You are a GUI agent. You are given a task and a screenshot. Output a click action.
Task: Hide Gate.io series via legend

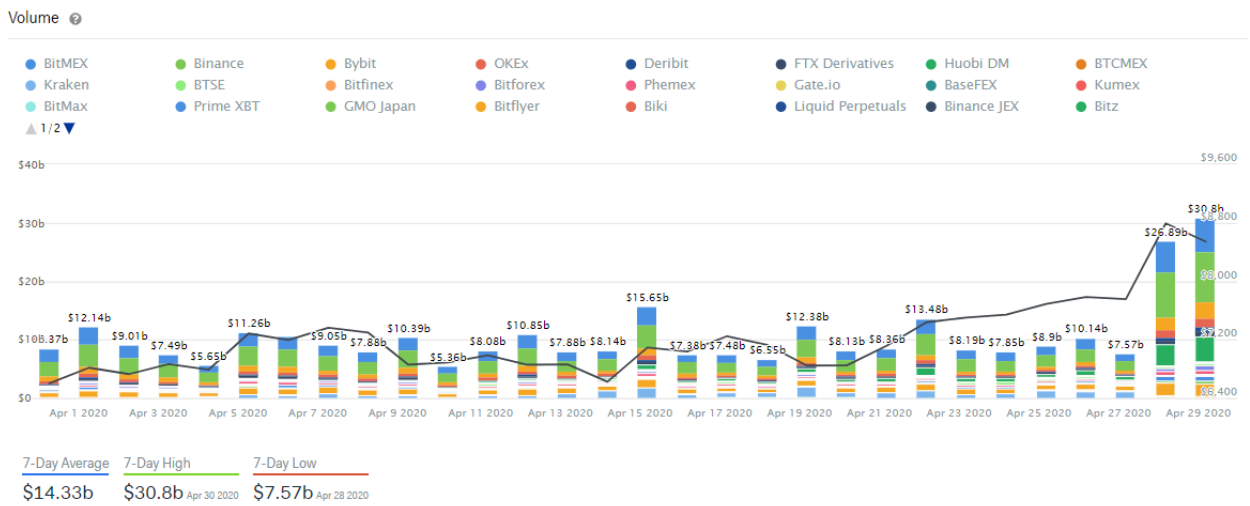pos(808,85)
